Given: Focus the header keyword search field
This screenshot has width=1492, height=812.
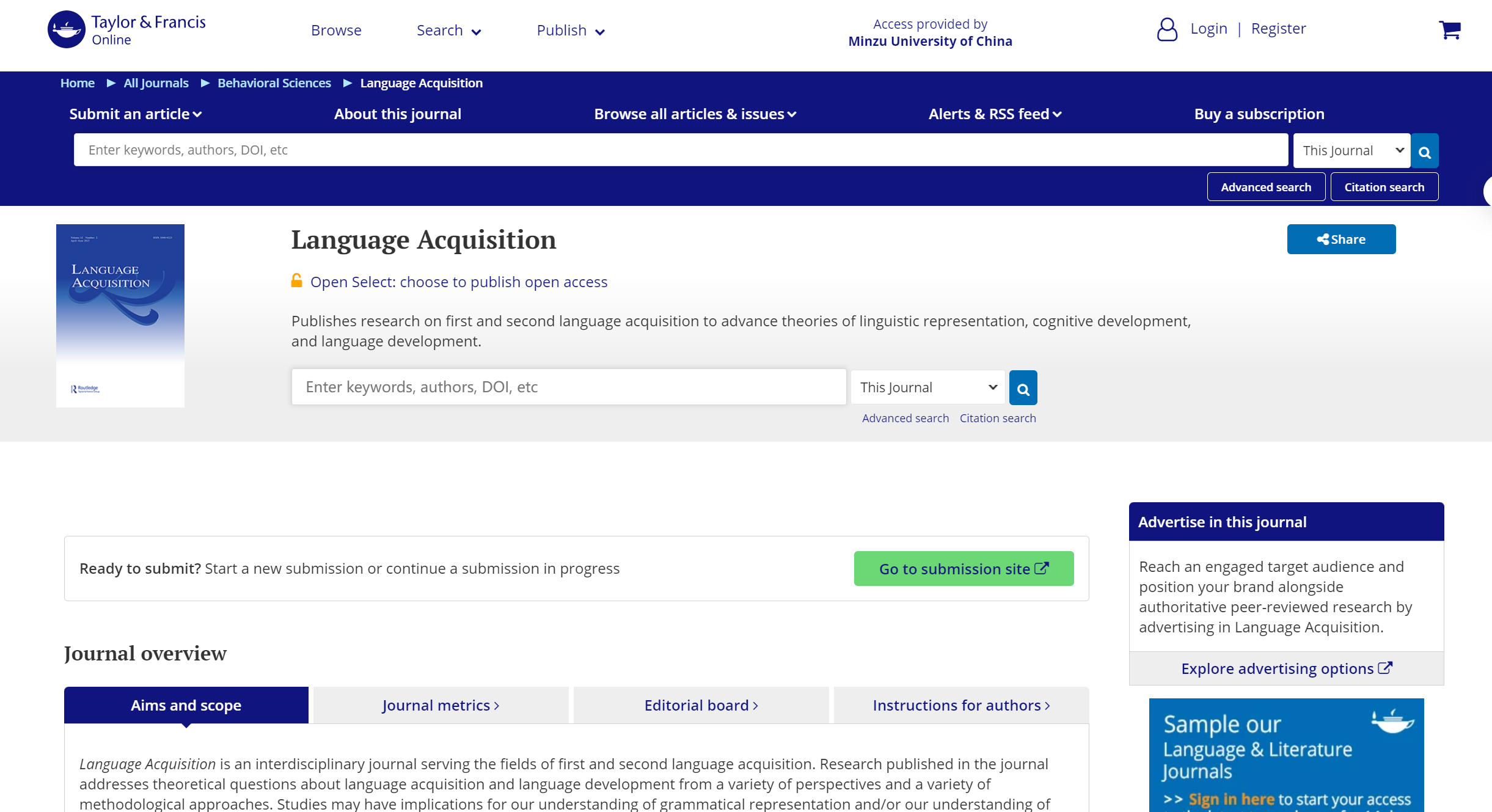Looking at the screenshot, I should [681, 150].
